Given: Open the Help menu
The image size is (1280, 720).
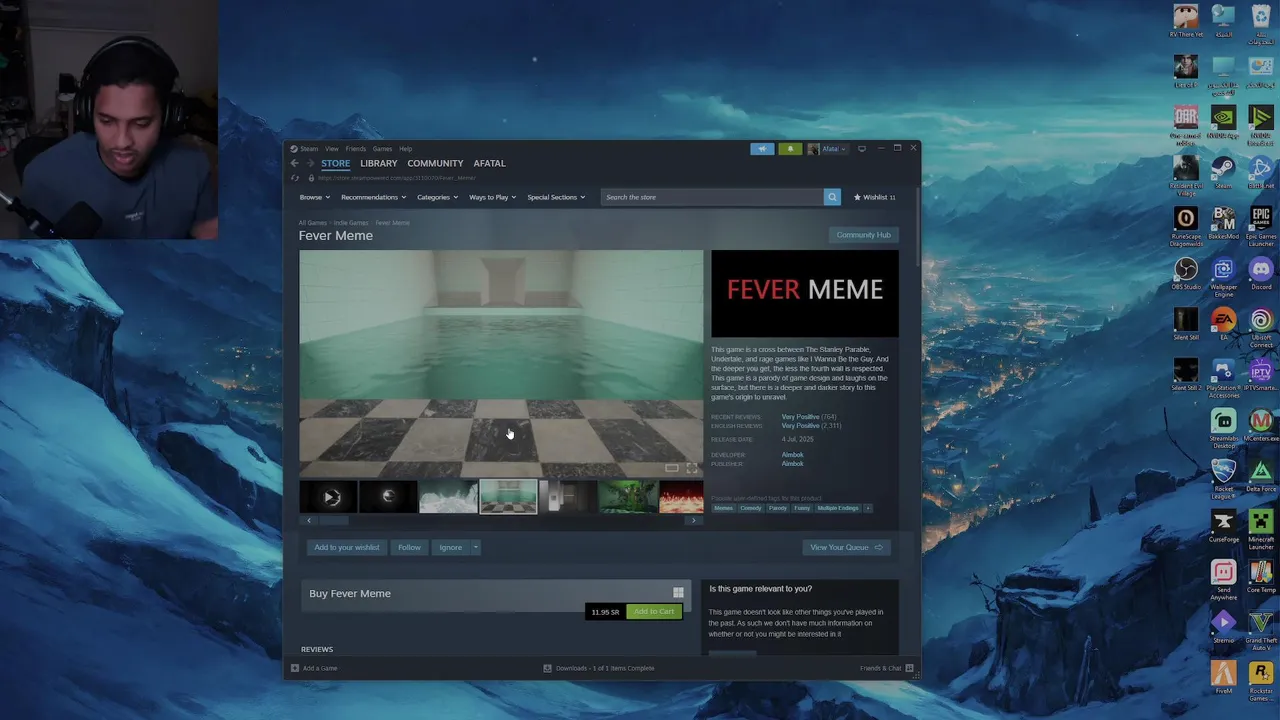Looking at the screenshot, I should click(405, 149).
